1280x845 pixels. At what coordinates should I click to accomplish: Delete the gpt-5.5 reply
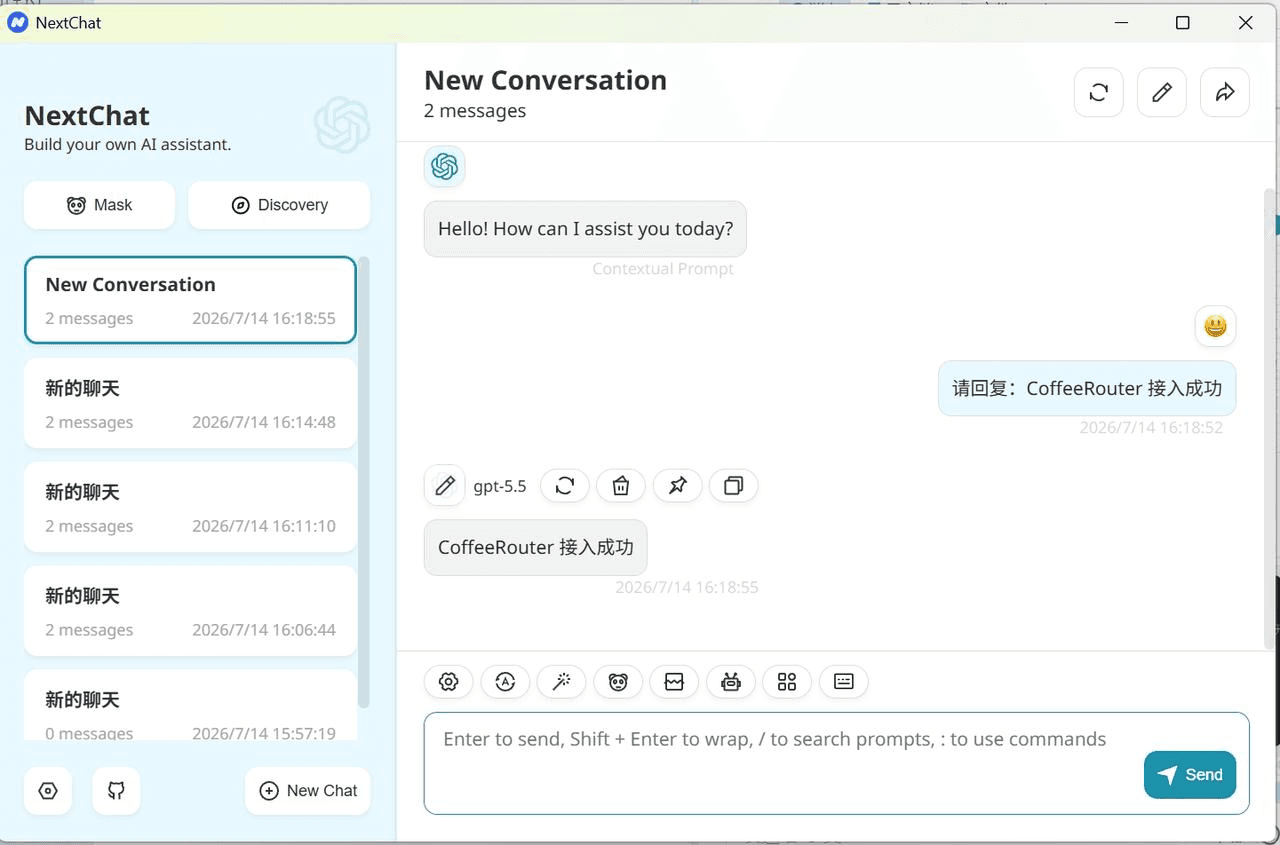(621, 486)
